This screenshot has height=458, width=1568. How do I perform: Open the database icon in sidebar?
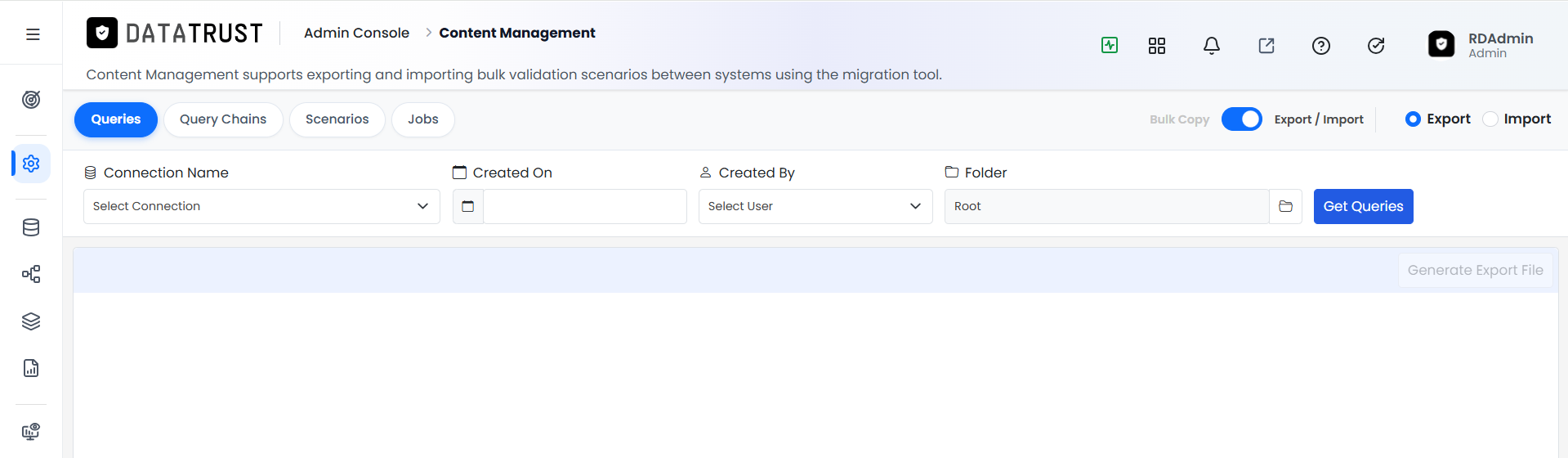31,227
